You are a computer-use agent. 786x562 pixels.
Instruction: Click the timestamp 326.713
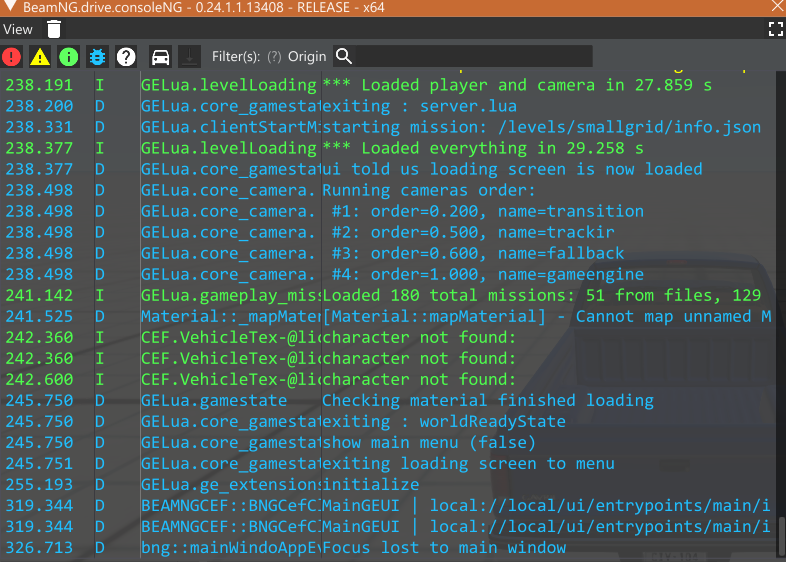[39, 548]
